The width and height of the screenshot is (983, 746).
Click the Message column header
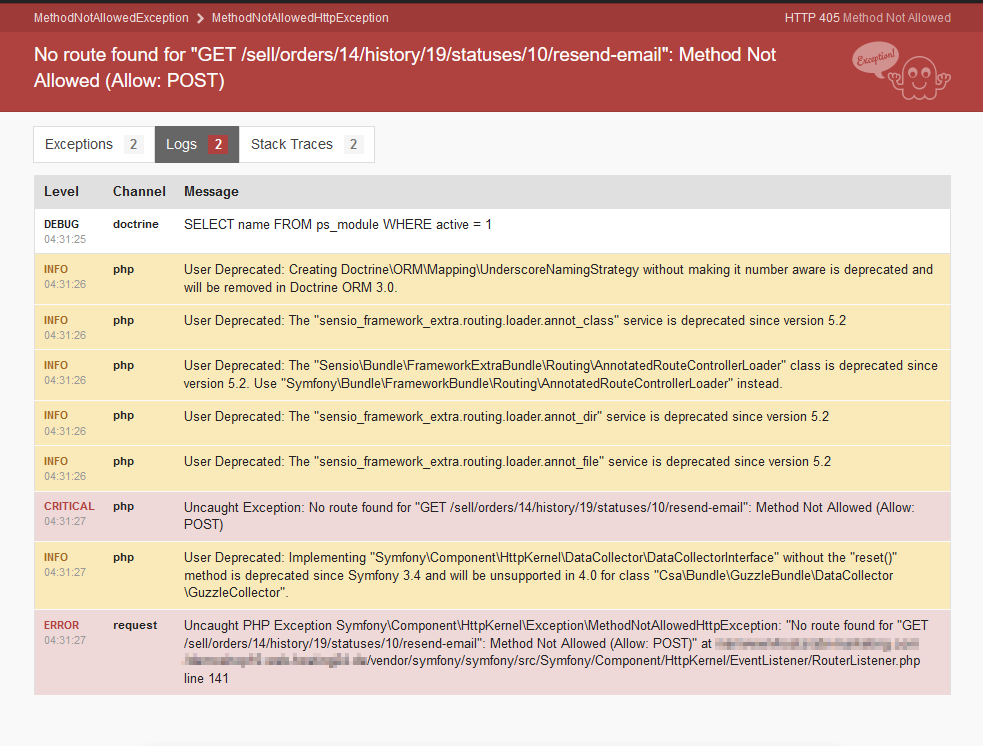211,192
